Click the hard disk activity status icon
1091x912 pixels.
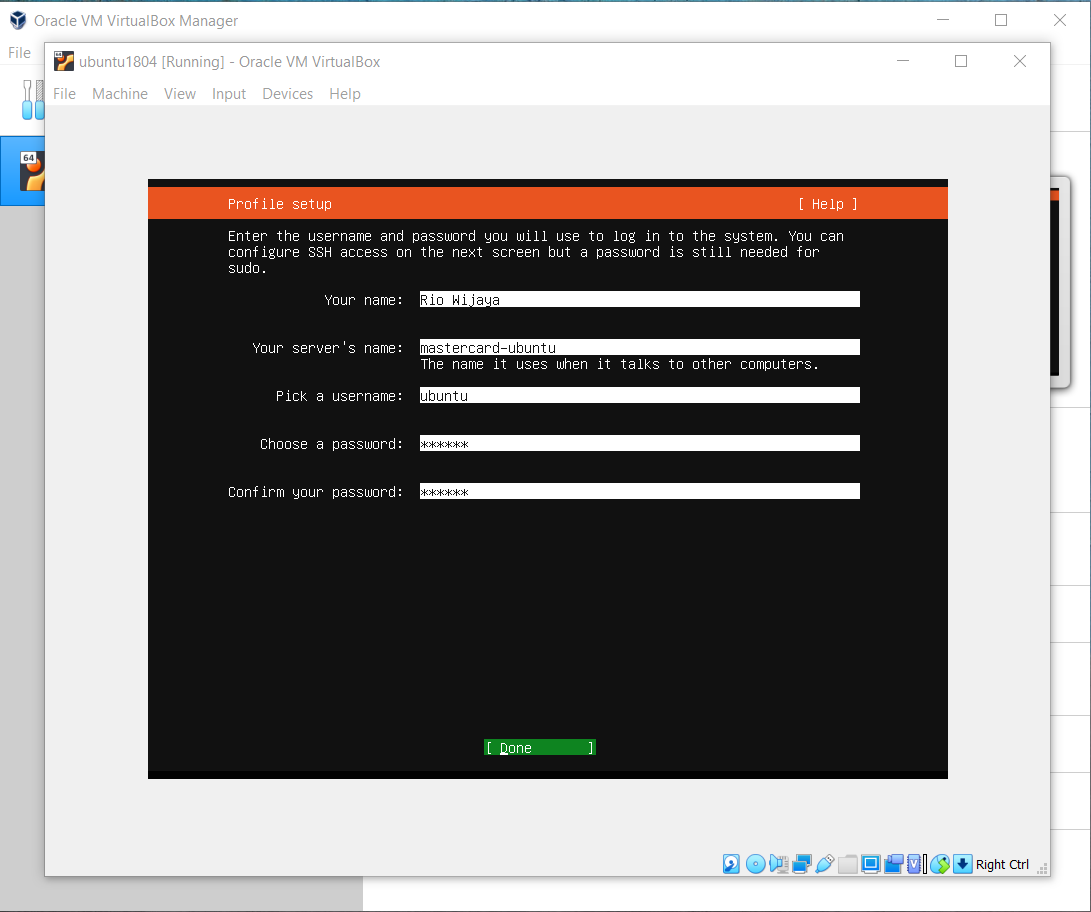click(x=732, y=864)
